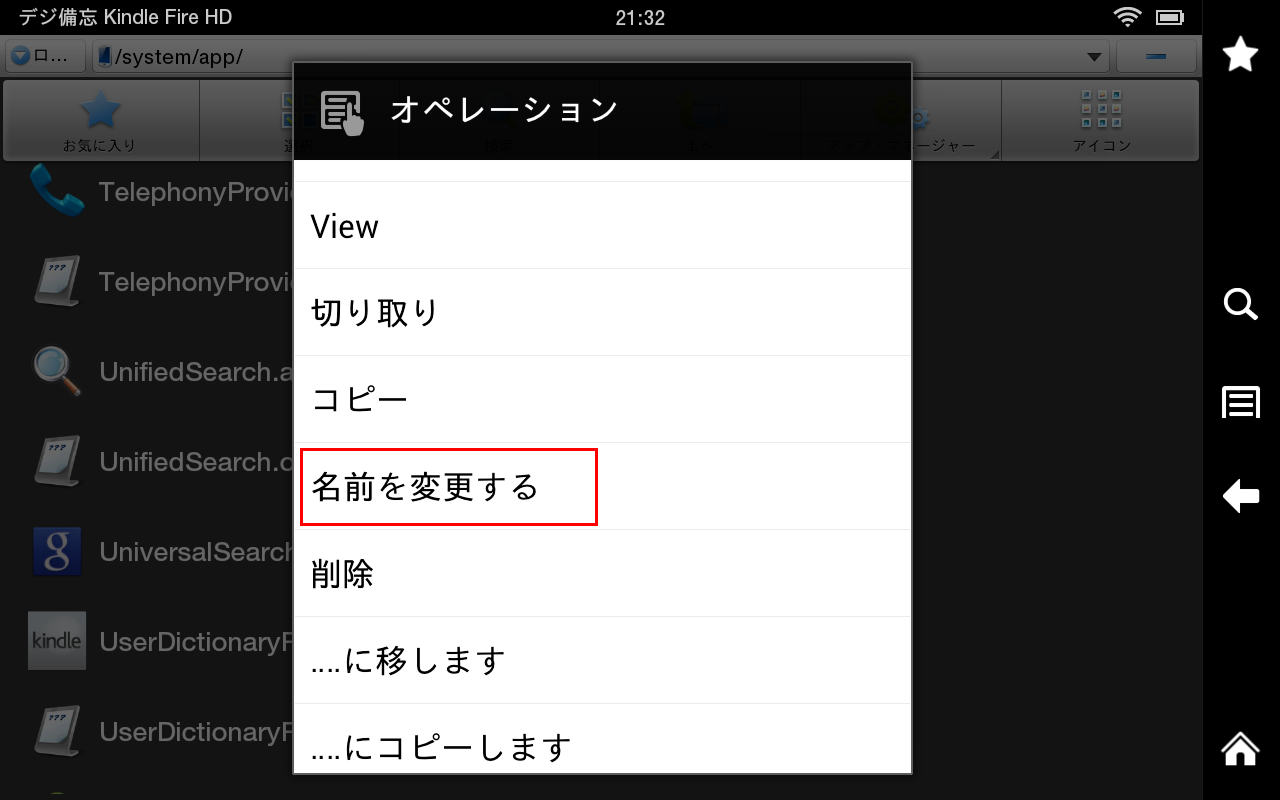Select 名前を変更する menu entry

pos(602,487)
